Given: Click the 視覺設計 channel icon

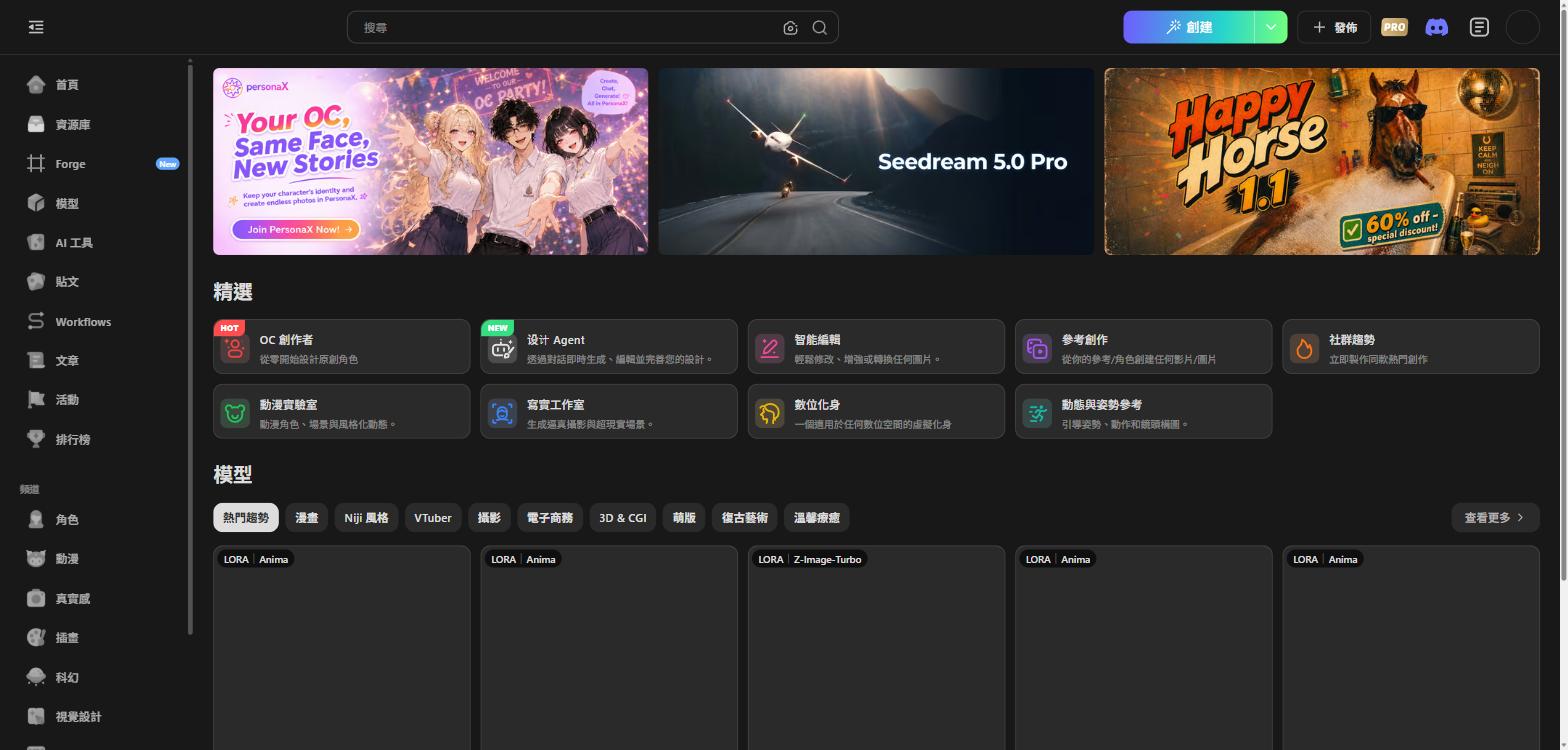Looking at the screenshot, I should tap(36, 716).
